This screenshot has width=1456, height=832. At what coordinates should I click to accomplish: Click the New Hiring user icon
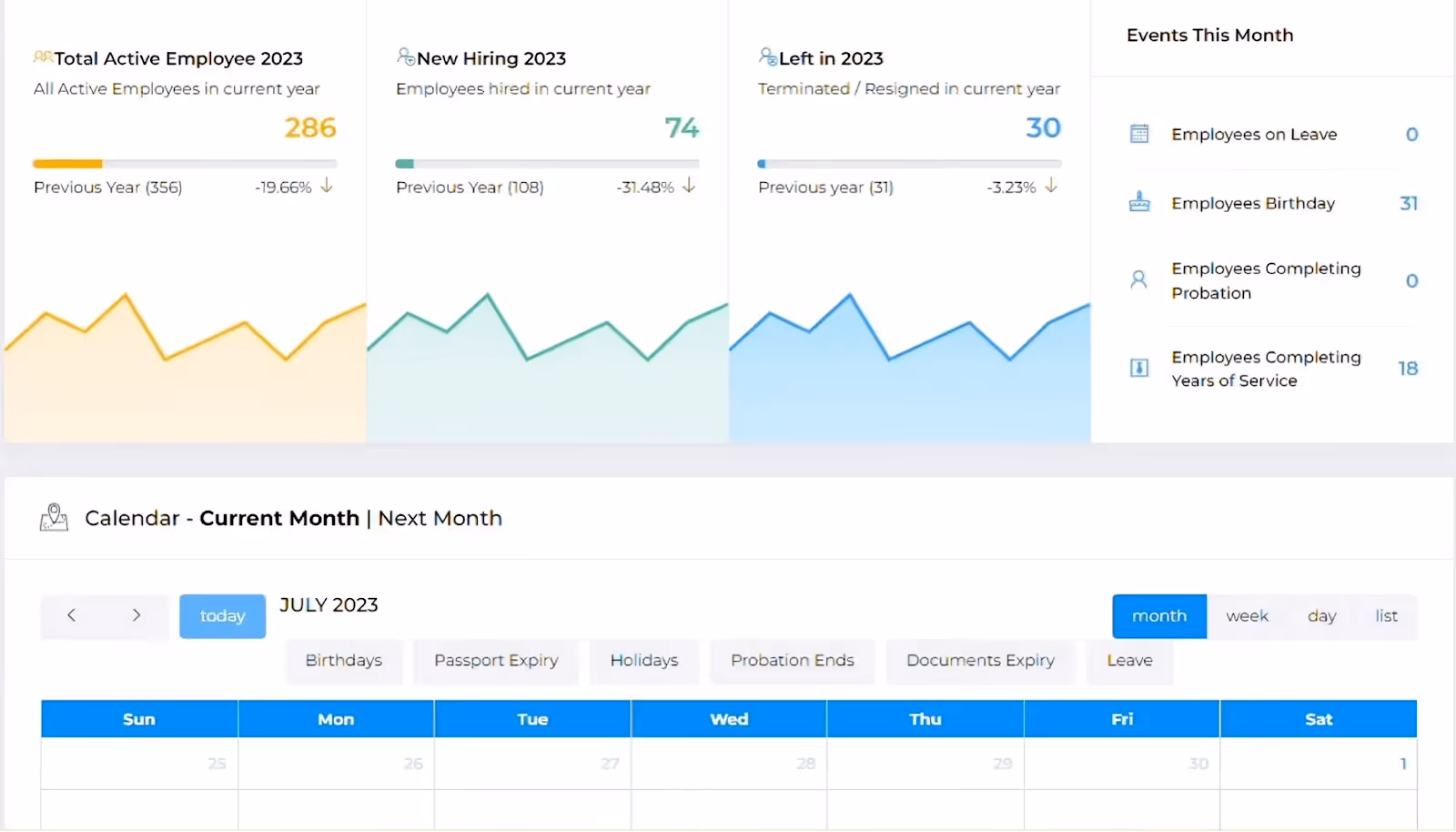[x=406, y=56]
